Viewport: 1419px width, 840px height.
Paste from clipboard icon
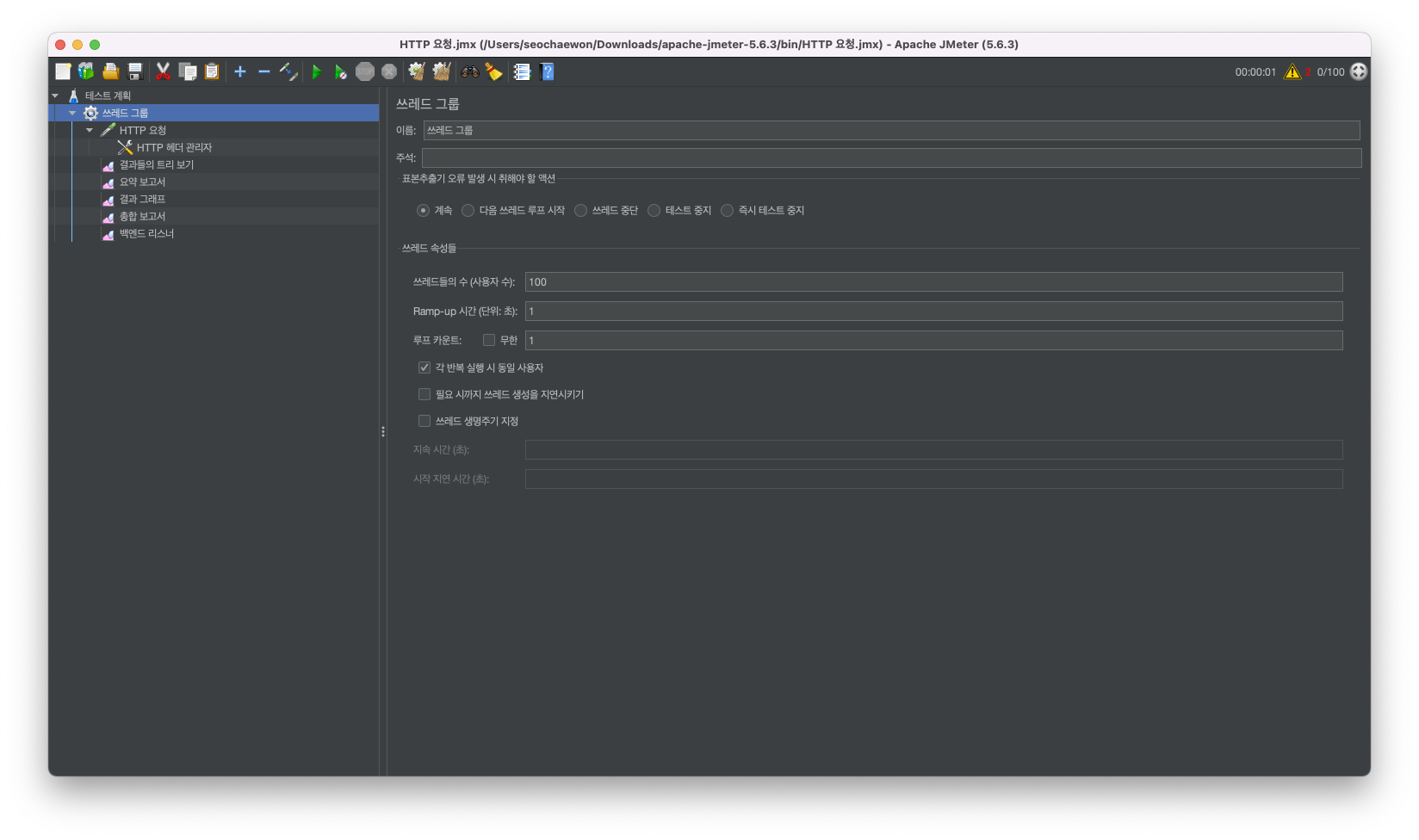coord(212,71)
